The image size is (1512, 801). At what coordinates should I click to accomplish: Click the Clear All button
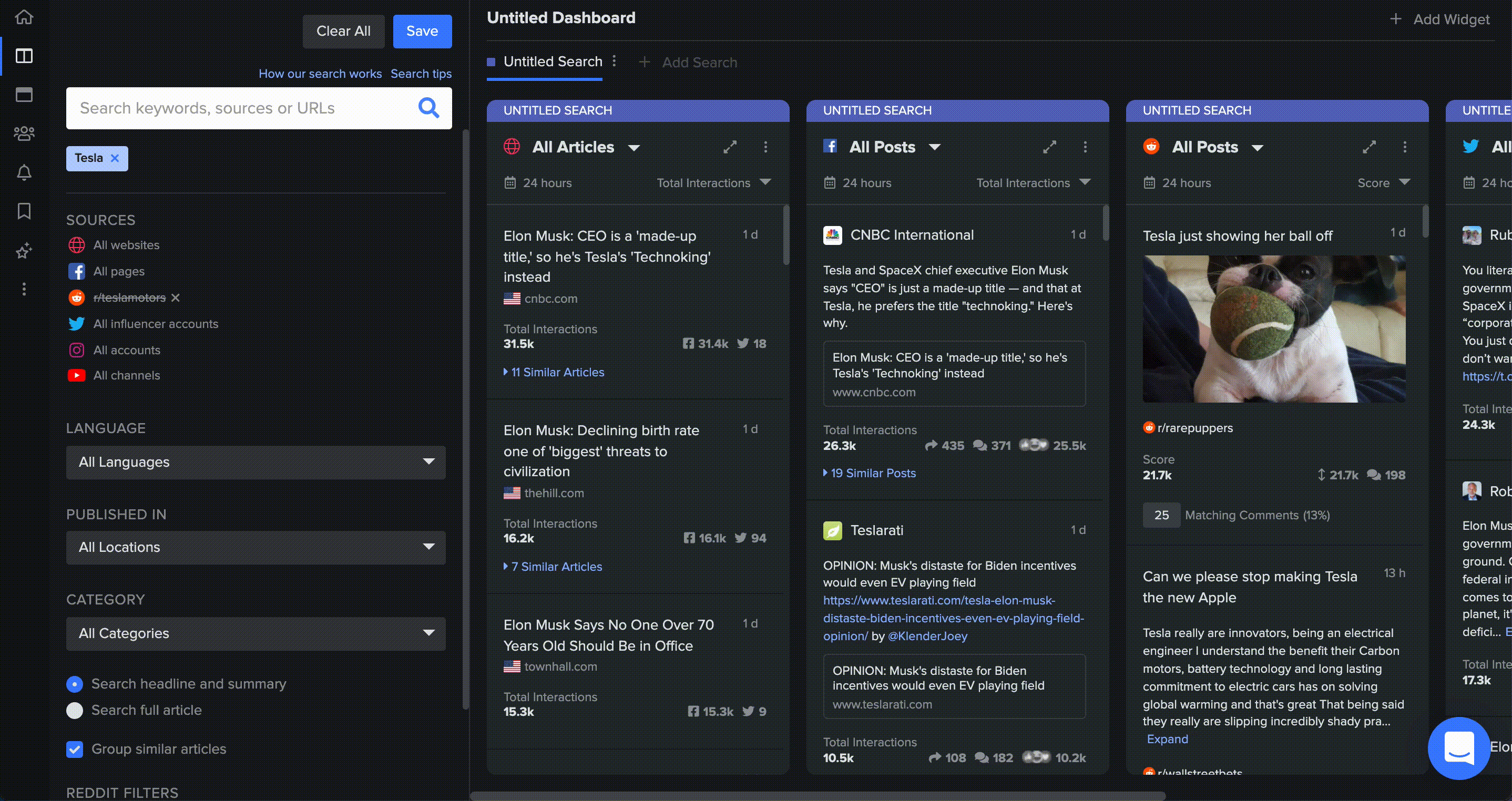[x=343, y=31]
